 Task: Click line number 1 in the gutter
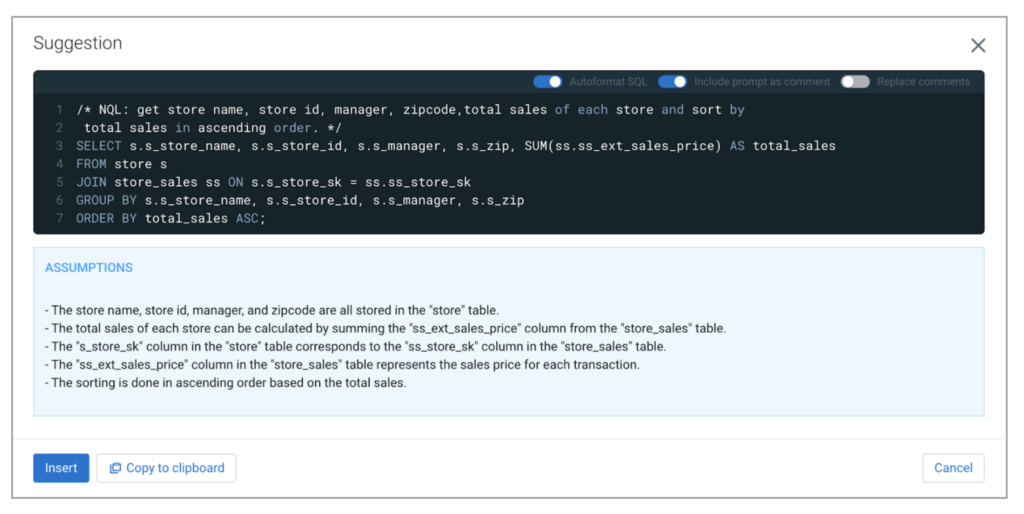click(59, 110)
